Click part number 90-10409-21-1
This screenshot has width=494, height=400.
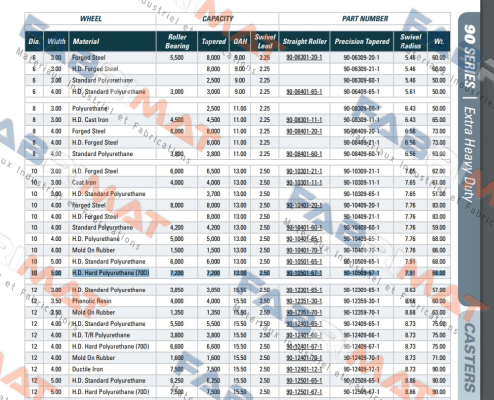point(362,217)
